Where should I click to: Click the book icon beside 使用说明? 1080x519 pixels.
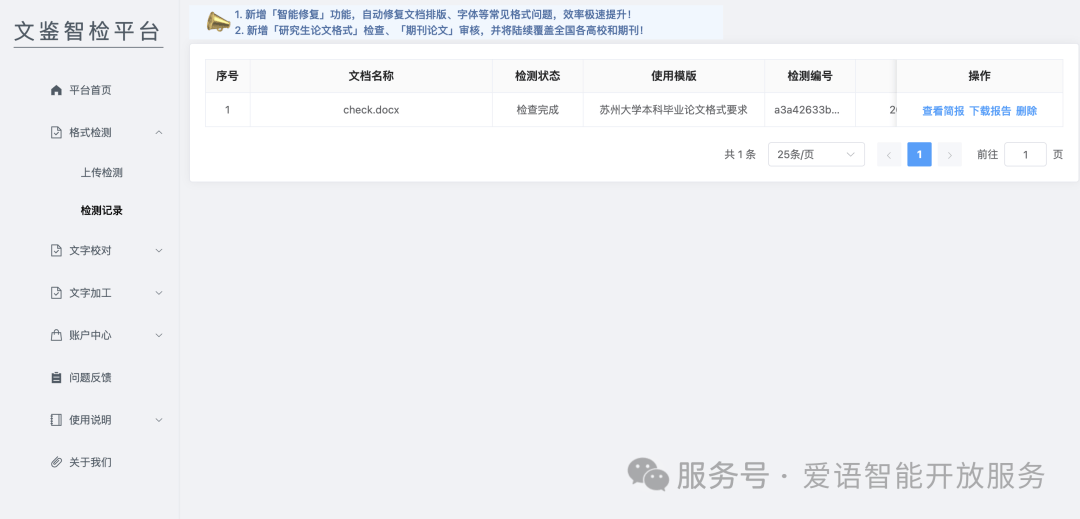point(56,420)
